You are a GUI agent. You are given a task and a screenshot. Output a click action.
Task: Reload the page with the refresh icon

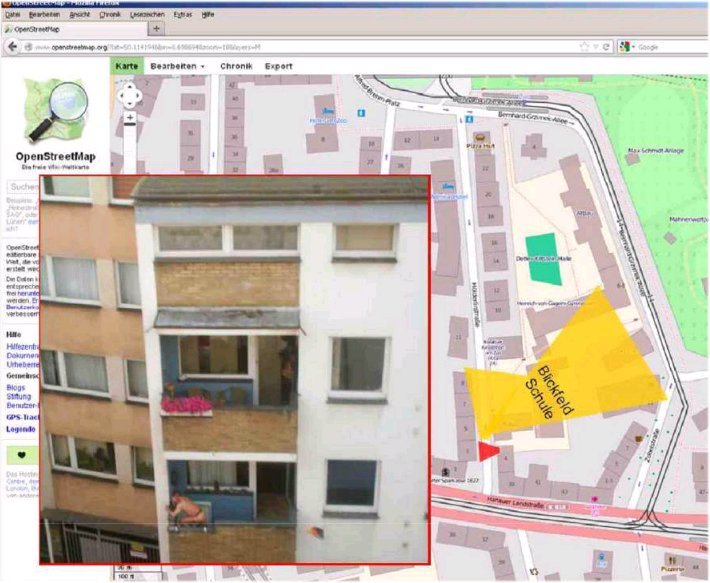[x=606, y=47]
